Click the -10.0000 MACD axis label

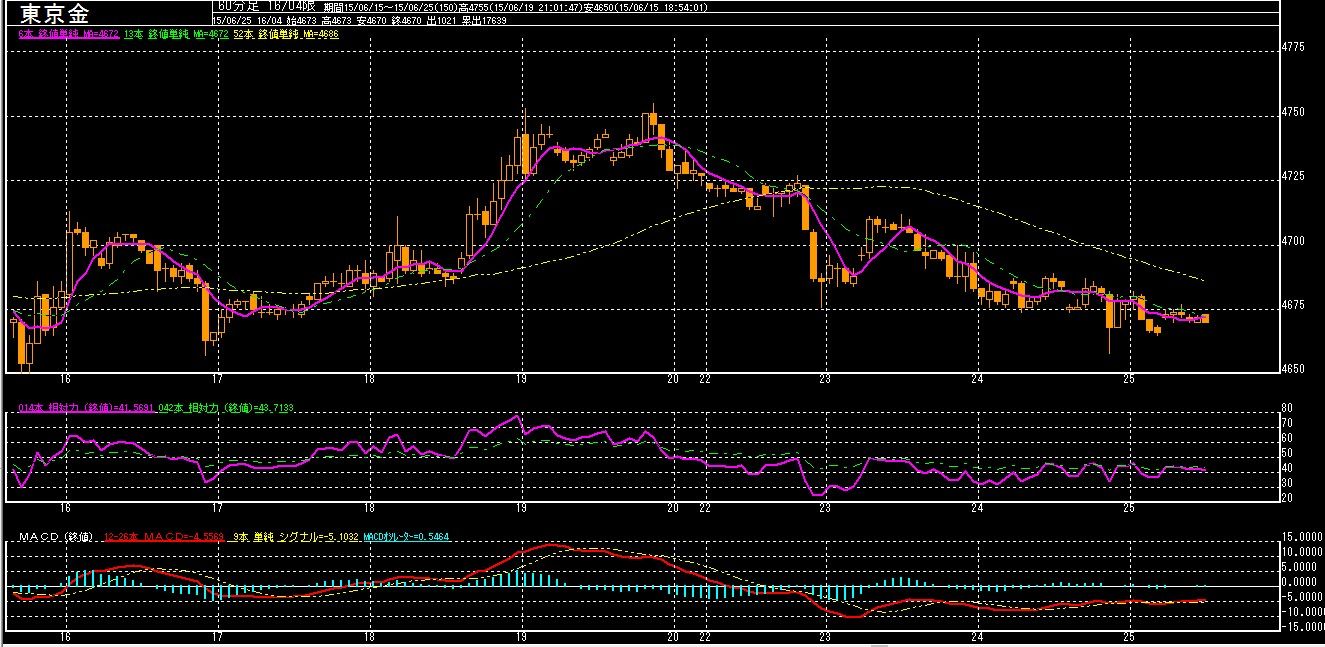[x=1302, y=611]
